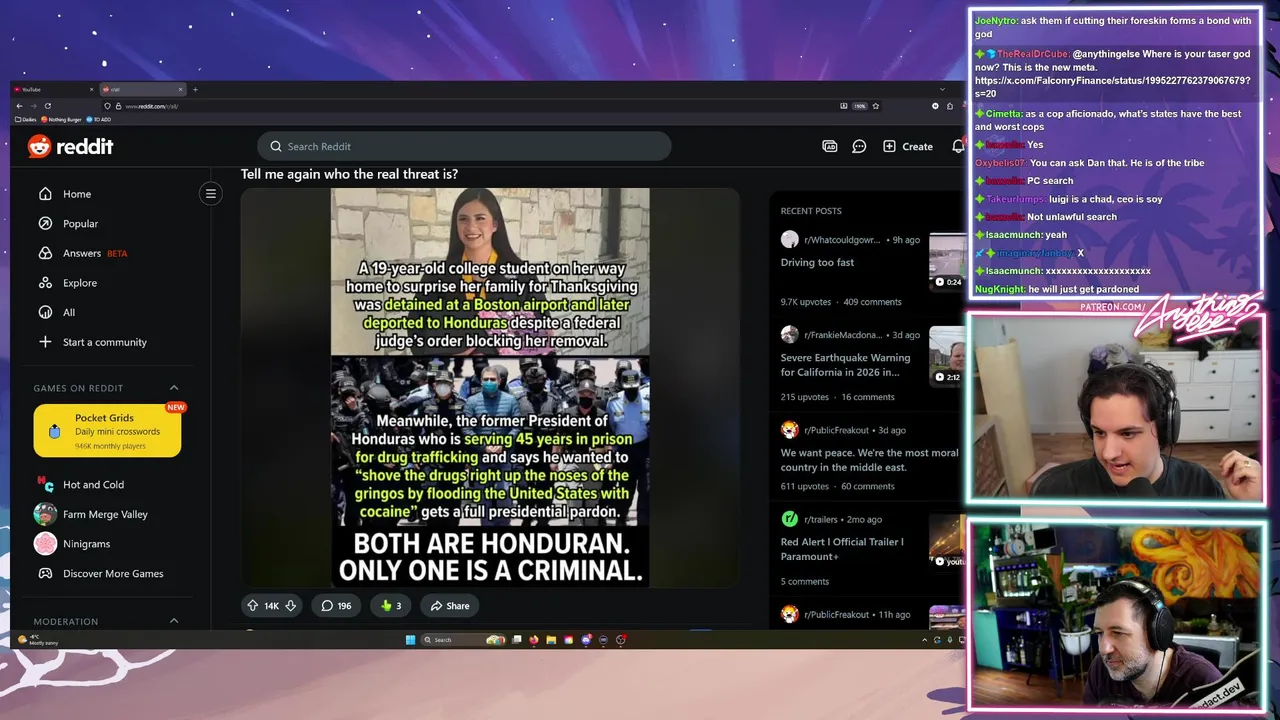Image resolution: width=1280 pixels, height=720 pixels.
Task: Open the 196 comments button
Action: [336, 606]
